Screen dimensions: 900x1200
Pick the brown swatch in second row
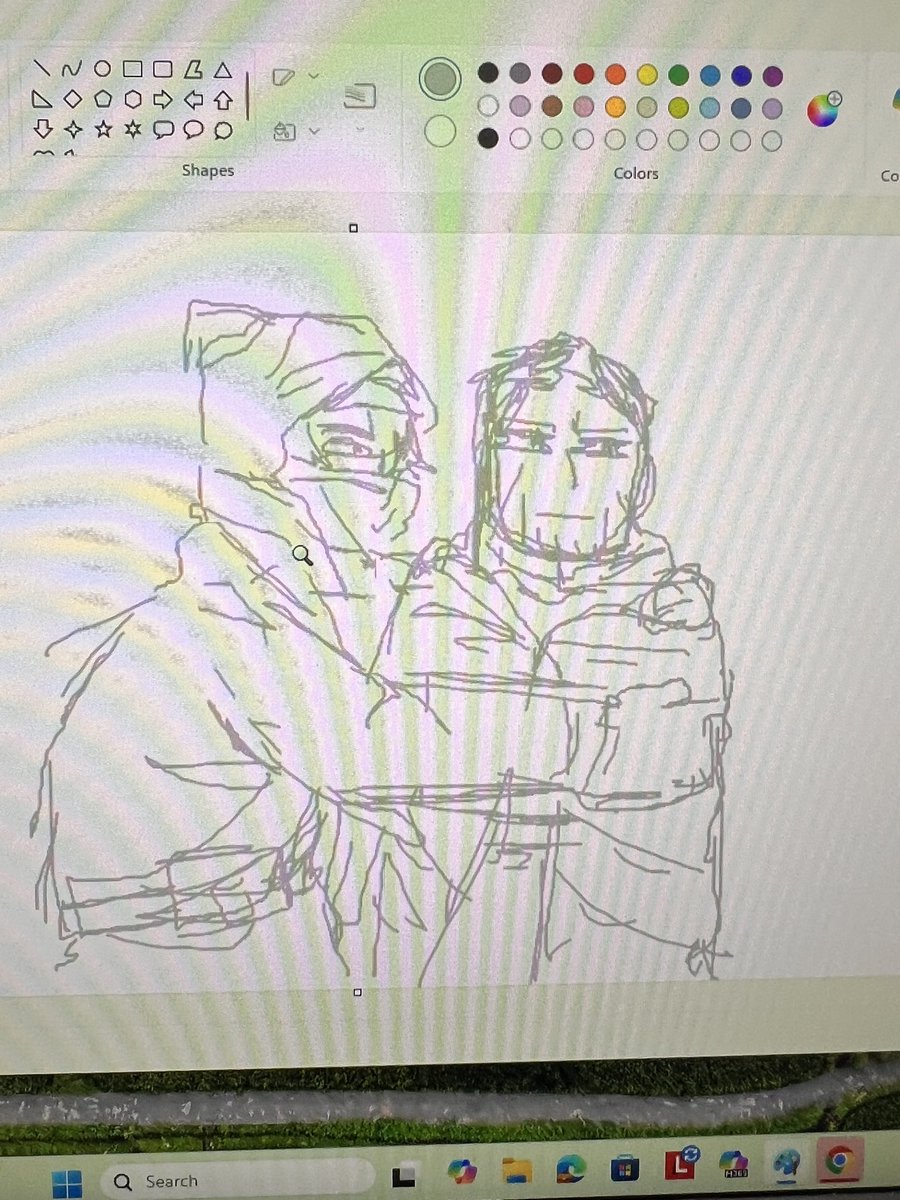click(x=552, y=106)
